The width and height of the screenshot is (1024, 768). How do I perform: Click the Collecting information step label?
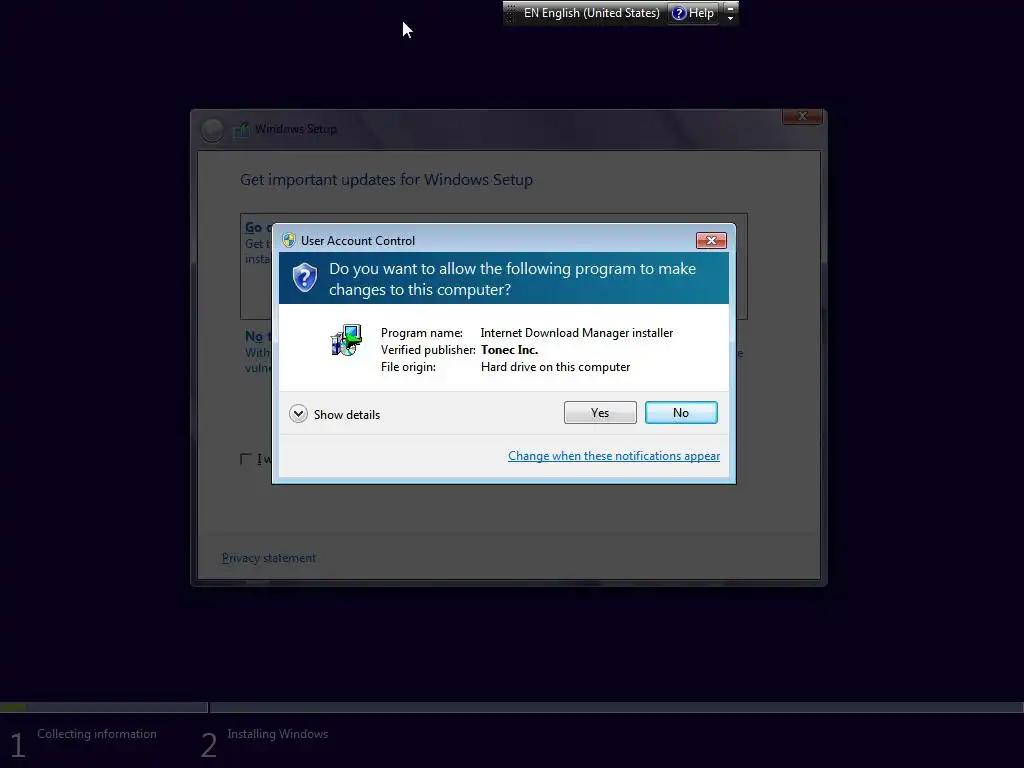pos(97,734)
